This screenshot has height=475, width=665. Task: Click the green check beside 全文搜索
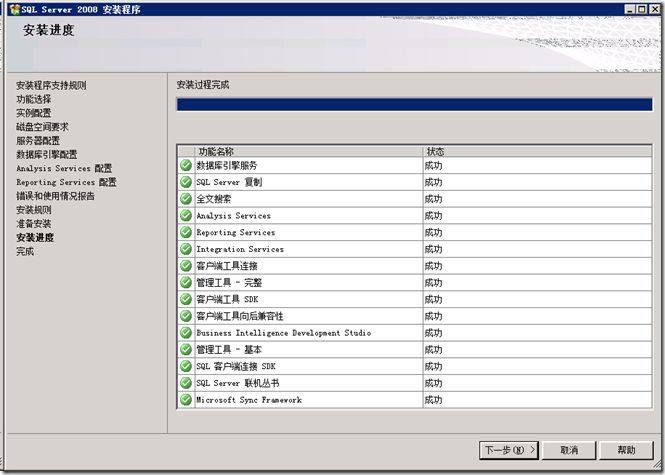point(186,199)
